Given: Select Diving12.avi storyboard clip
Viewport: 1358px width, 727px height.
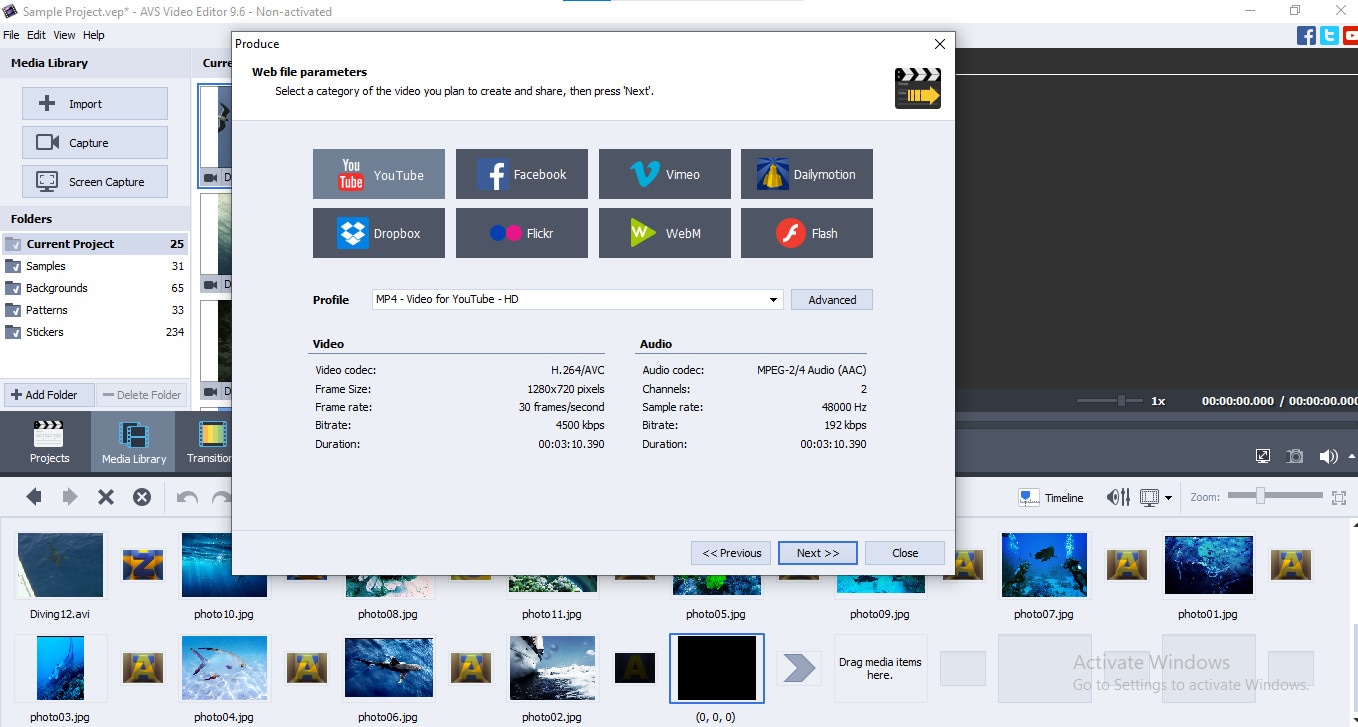Looking at the screenshot, I should pyautogui.click(x=59, y=566).
